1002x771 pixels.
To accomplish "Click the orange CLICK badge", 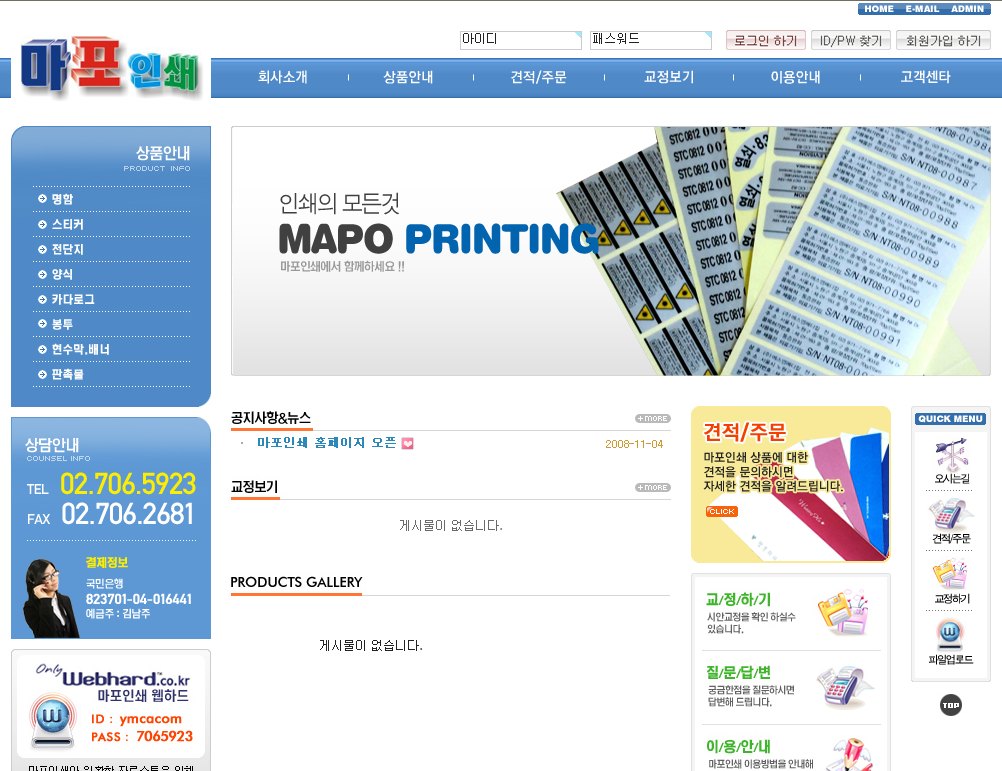I will pos(721,511).
